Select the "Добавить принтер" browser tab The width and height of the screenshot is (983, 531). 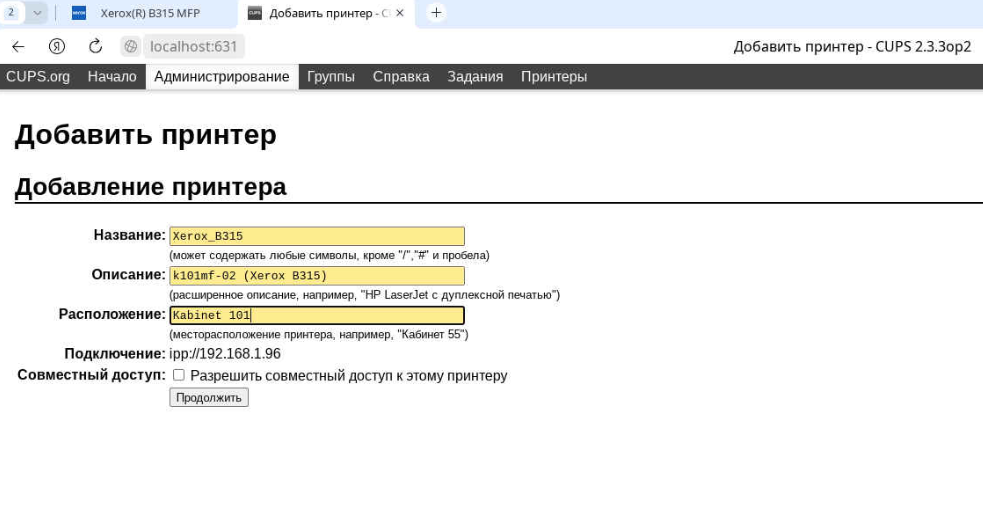tap(326, 13)
